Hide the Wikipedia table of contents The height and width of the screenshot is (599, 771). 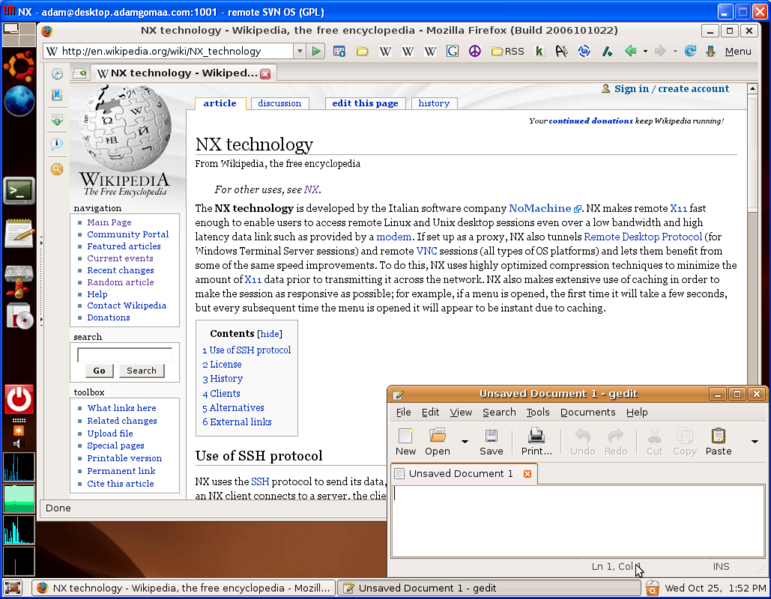(x=269, y=334)
